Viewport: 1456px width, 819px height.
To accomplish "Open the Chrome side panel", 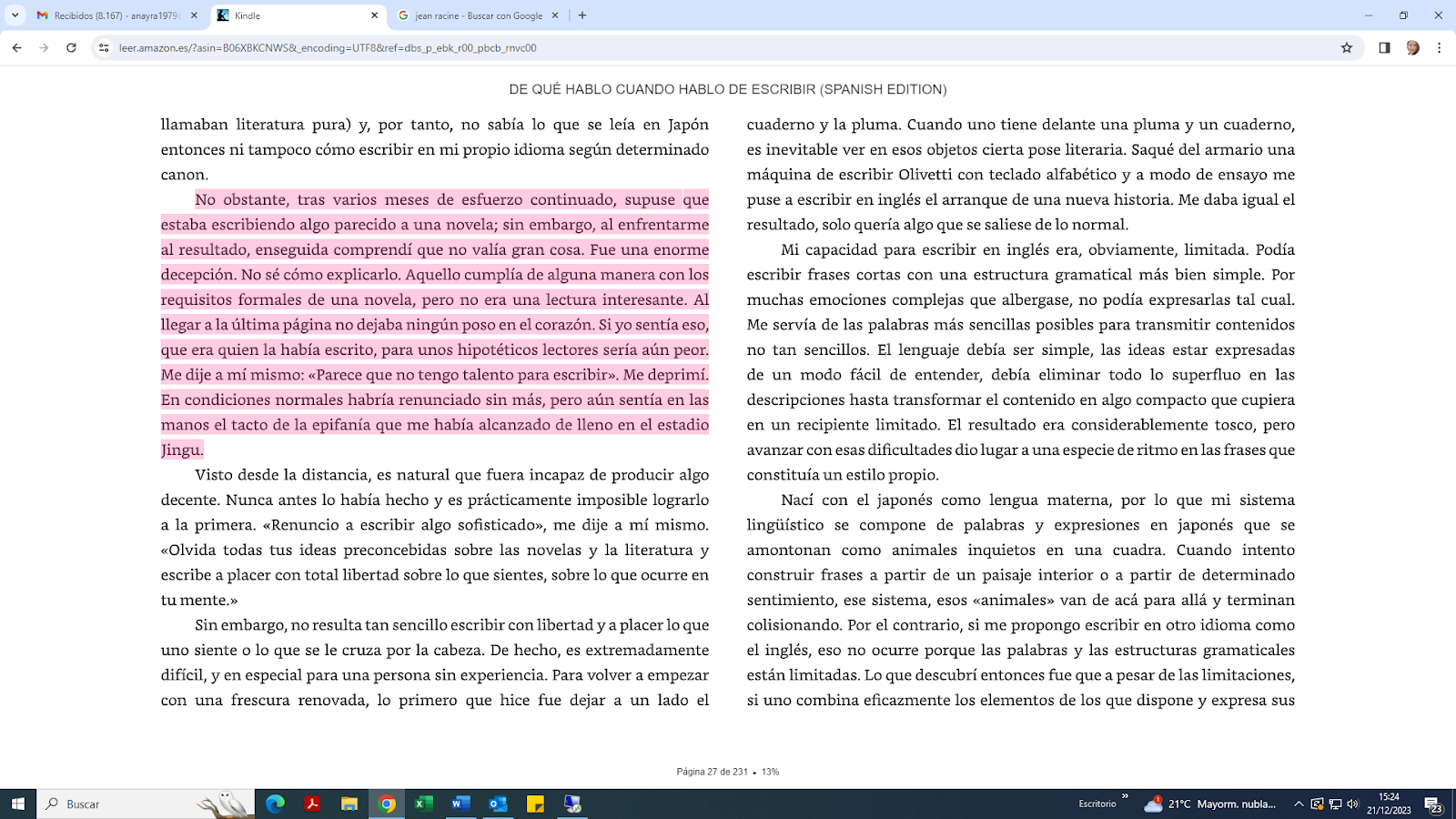I will [1384, 47].
